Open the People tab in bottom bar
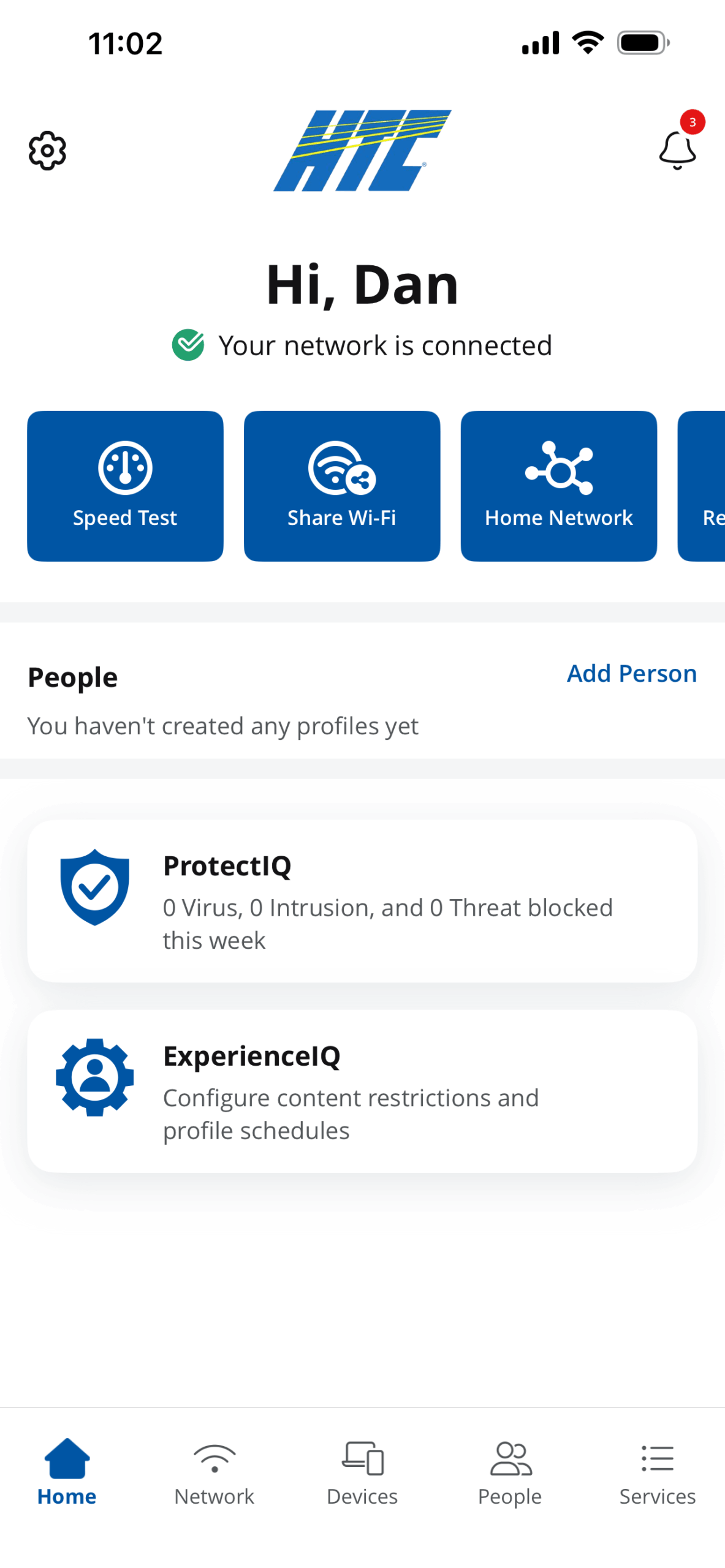The width and height of the screenshot is (725, 1568). tap(510, 1473)
